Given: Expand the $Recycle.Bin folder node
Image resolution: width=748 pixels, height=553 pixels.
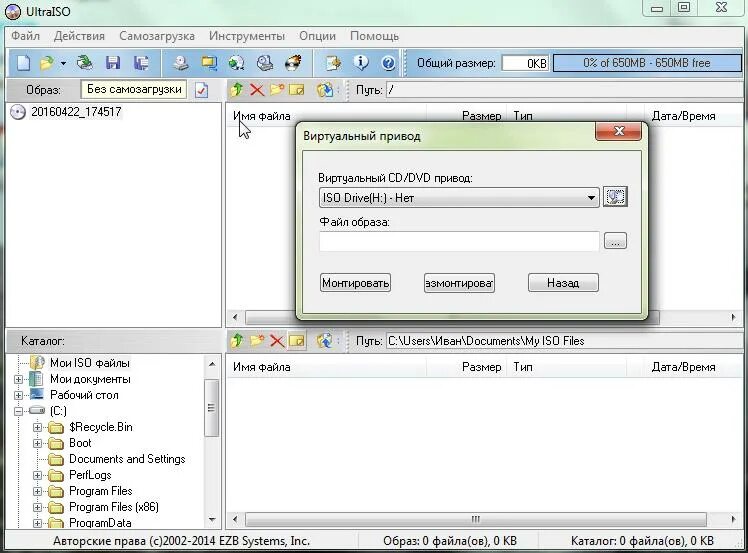Looking at the screenshot, I should point(37,427).
